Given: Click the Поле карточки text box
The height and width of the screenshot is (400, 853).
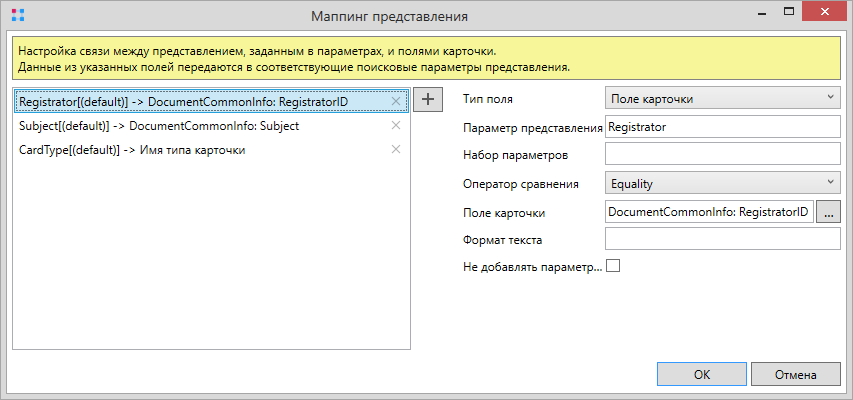Looking at the screenshot, I should pos(709,212).
